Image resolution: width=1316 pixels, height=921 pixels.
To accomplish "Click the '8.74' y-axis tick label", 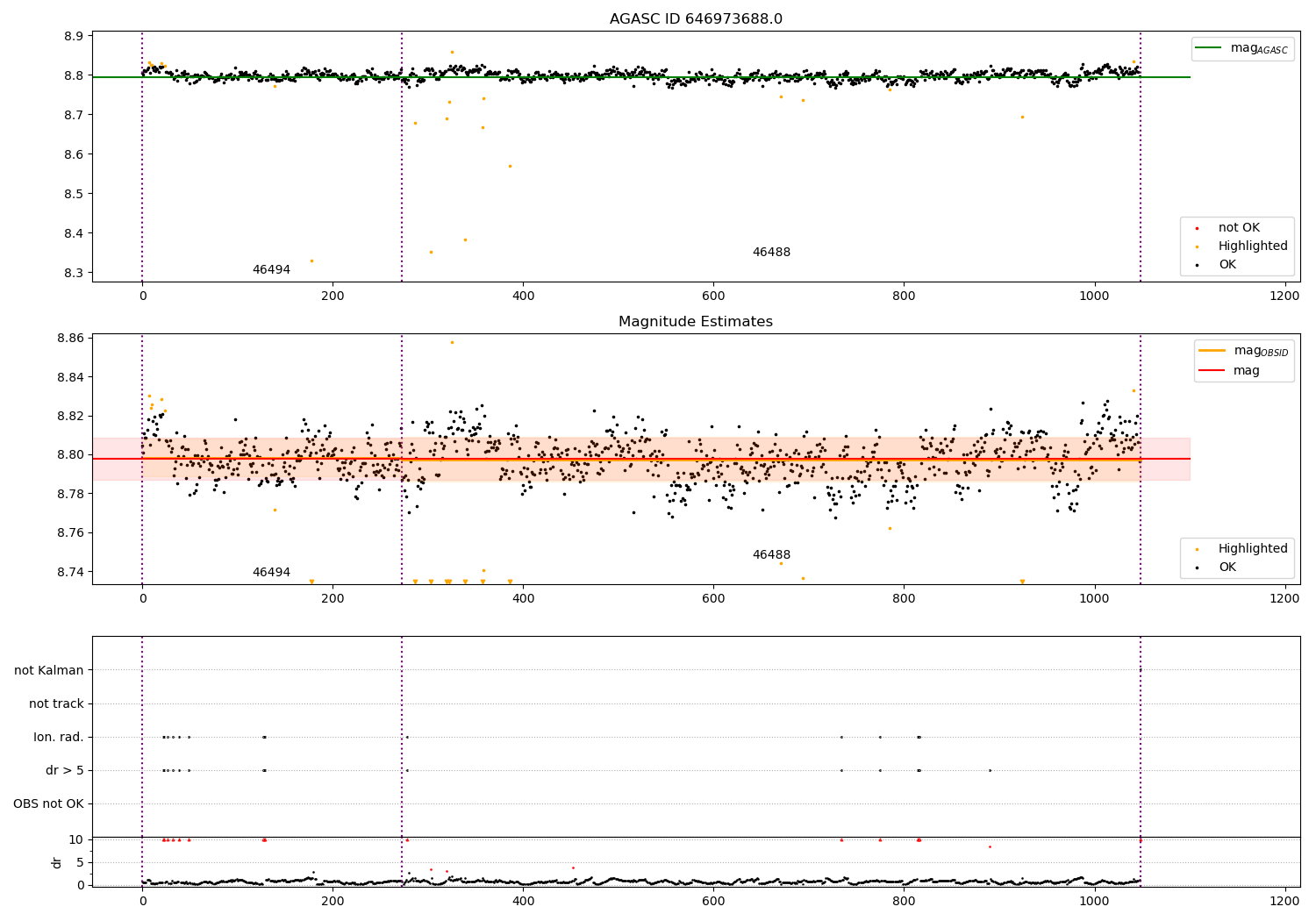I will [70, 572].
